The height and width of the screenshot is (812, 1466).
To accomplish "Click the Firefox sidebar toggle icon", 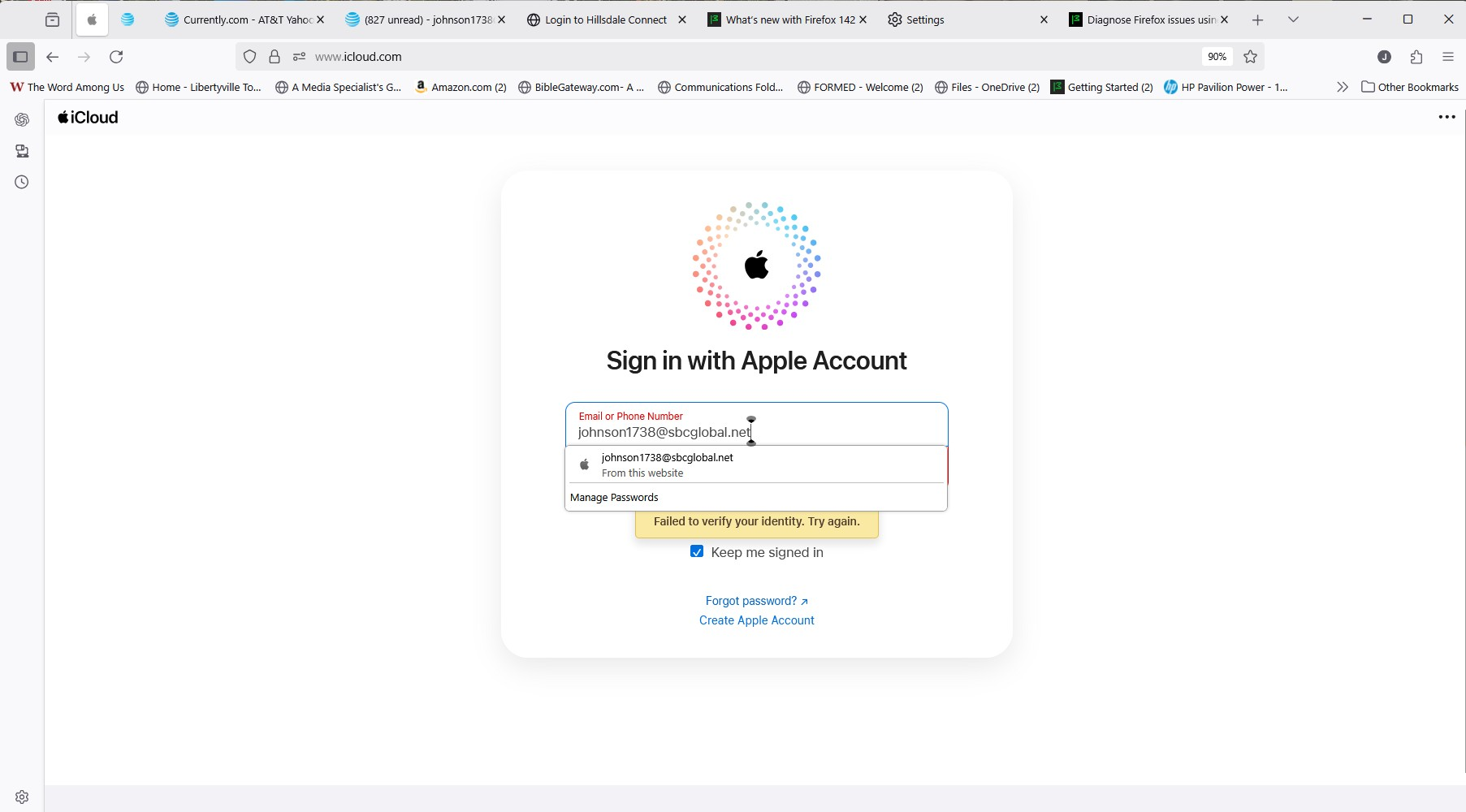I will pos(20,57).
